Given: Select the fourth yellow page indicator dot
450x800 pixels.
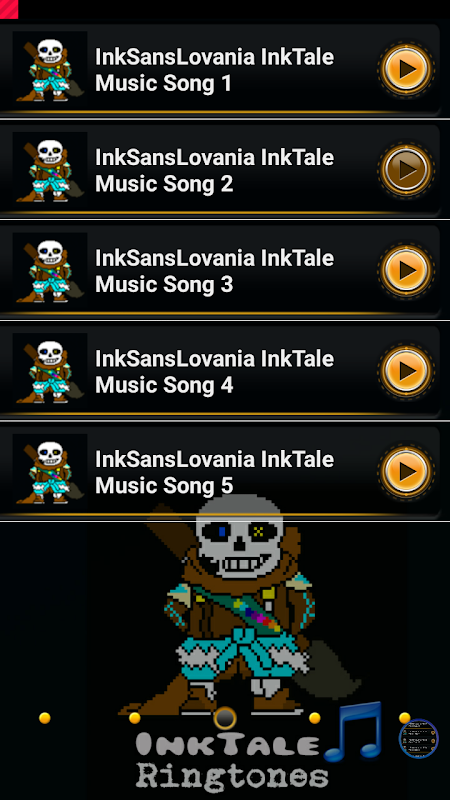Looking at the screenshot, I should (315, 718).
